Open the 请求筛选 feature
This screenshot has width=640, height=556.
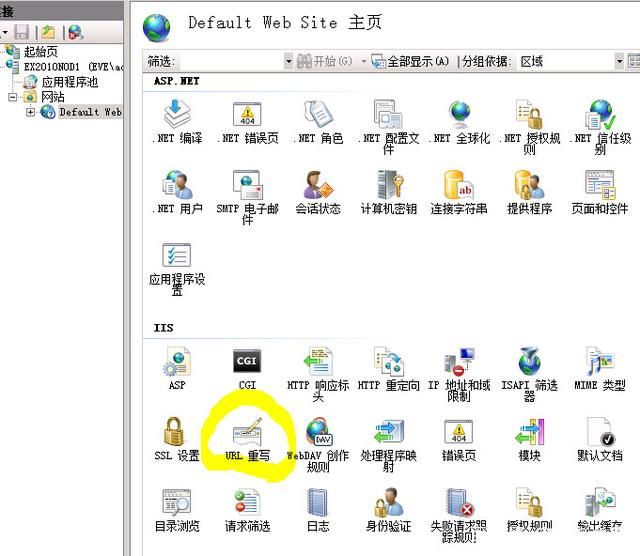tap(247, 509)
